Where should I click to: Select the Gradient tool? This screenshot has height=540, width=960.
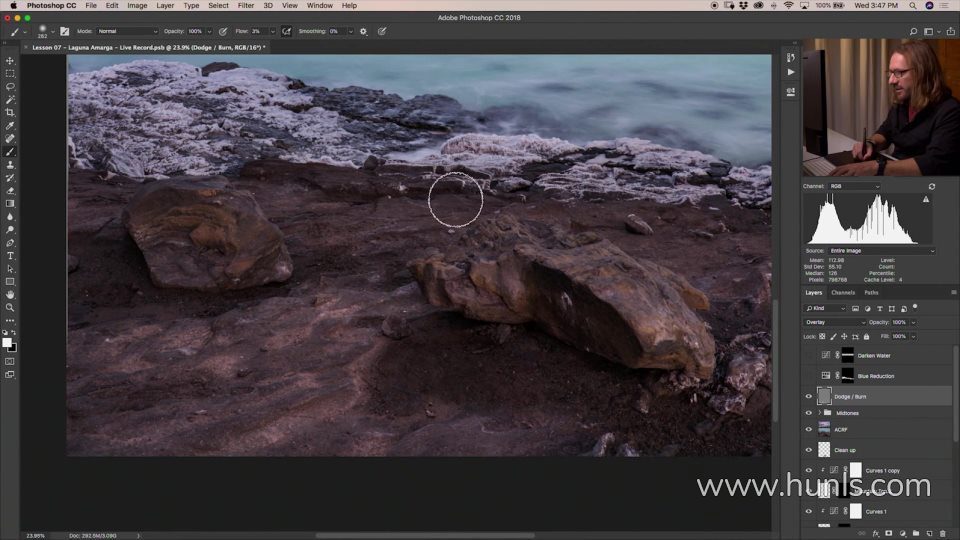(x=10, y=203)
